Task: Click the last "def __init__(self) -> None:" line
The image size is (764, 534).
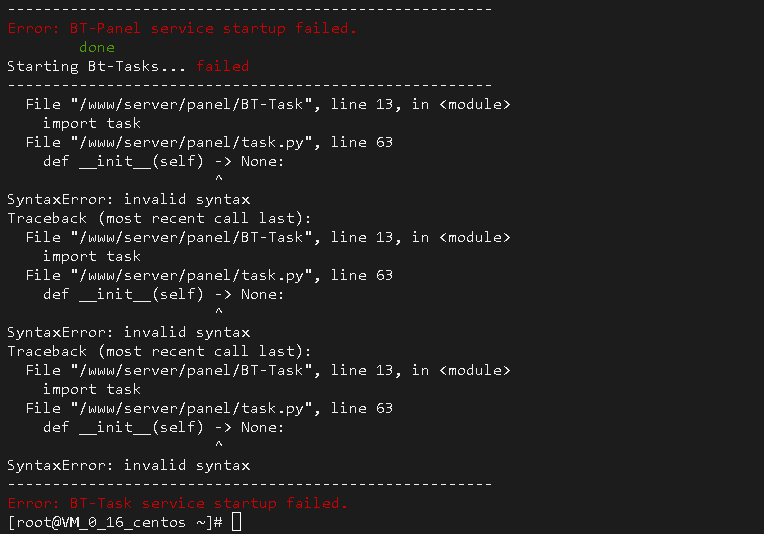Action: 163,427
